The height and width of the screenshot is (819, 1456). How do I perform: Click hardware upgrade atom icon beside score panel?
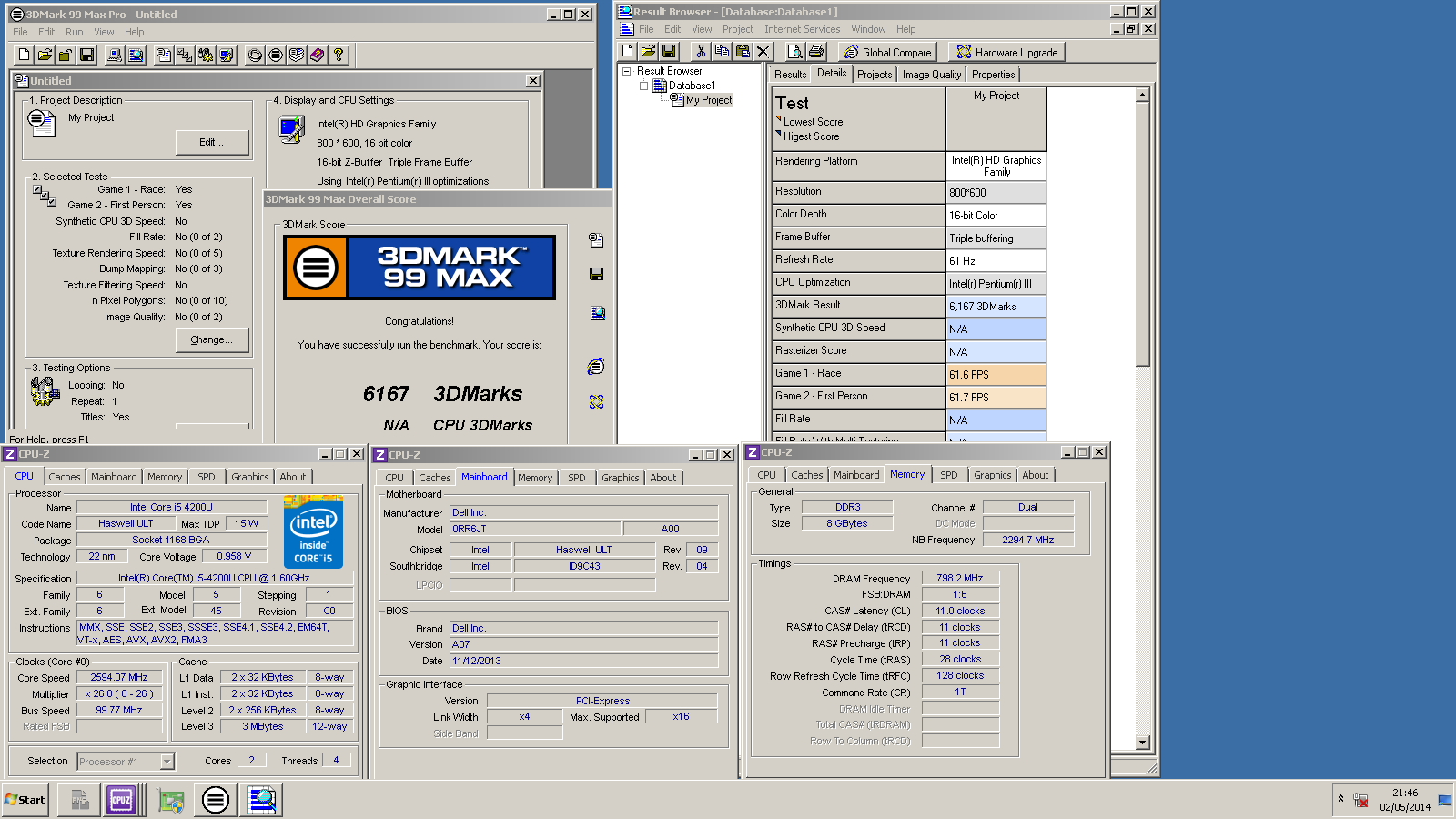tap(596, 401)
